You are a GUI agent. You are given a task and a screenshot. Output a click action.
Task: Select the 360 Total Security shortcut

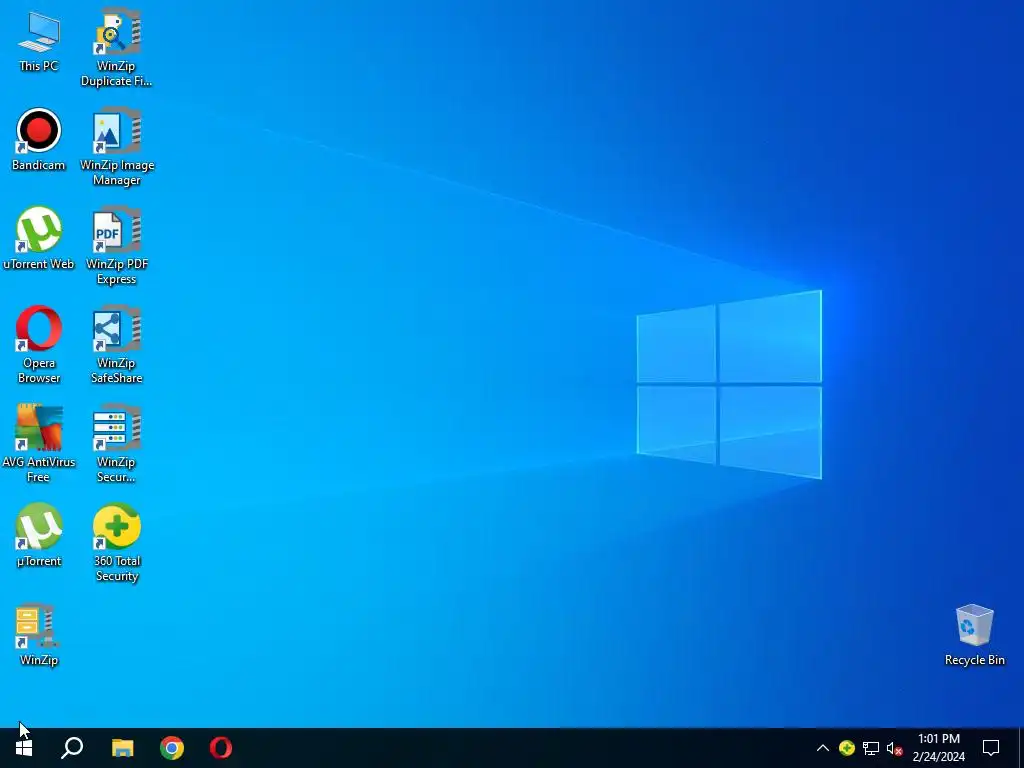click(x=116, y=543)
